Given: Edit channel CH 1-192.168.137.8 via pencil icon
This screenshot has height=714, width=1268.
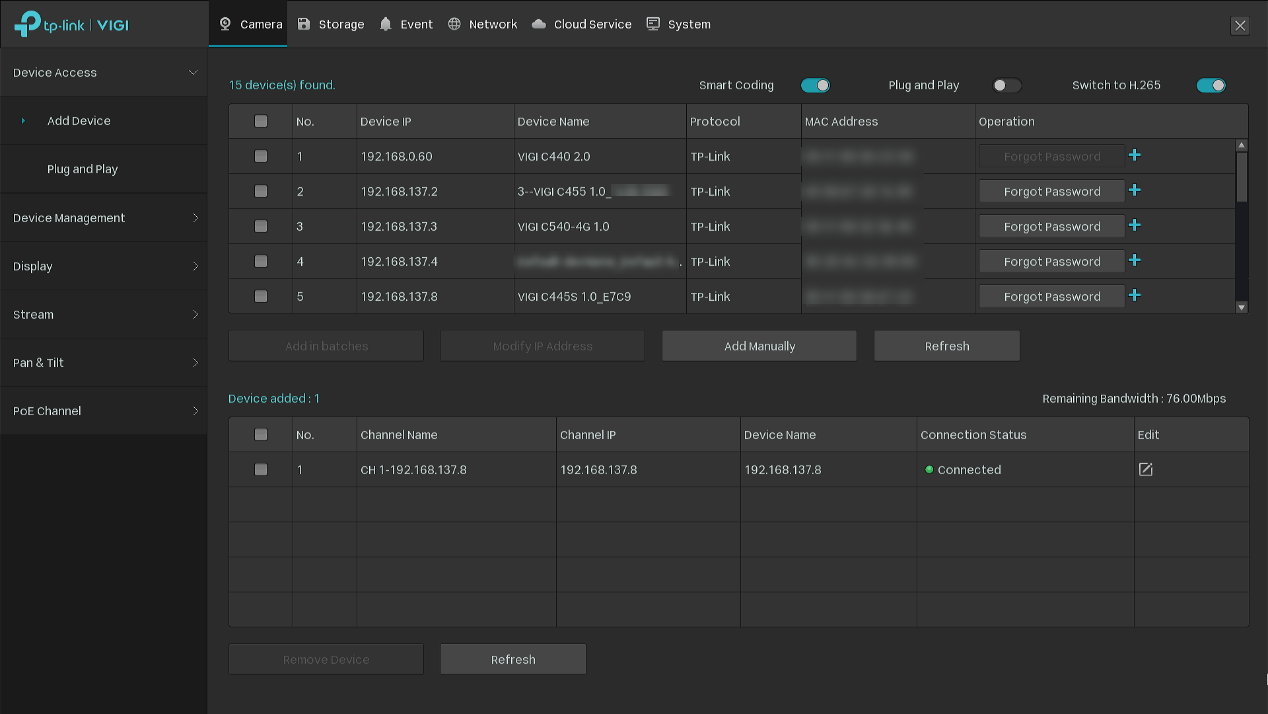Looking at the screenshot, I should [x=1145, y=468].
